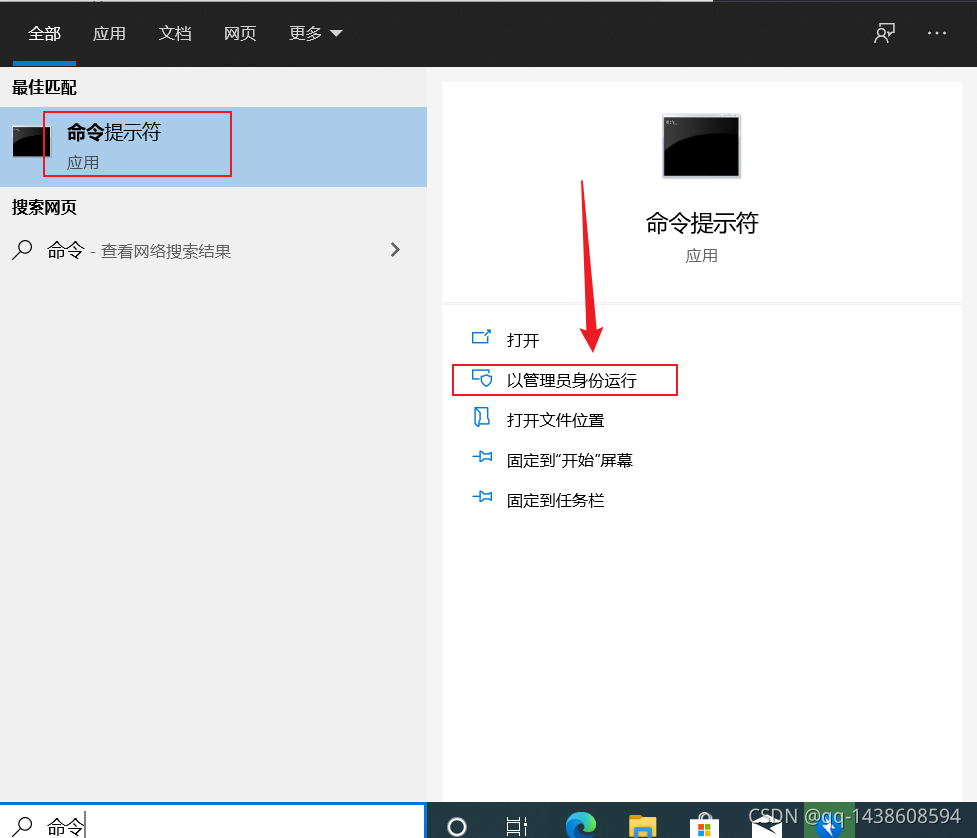Click the magnifier icon beside web result

coord(22,250)
